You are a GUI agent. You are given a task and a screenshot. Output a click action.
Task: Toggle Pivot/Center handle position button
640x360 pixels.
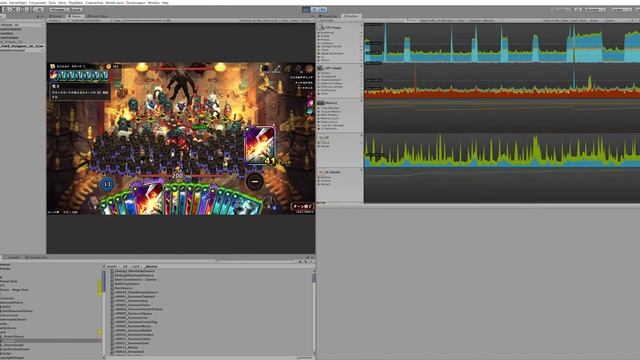coord(58,9)
